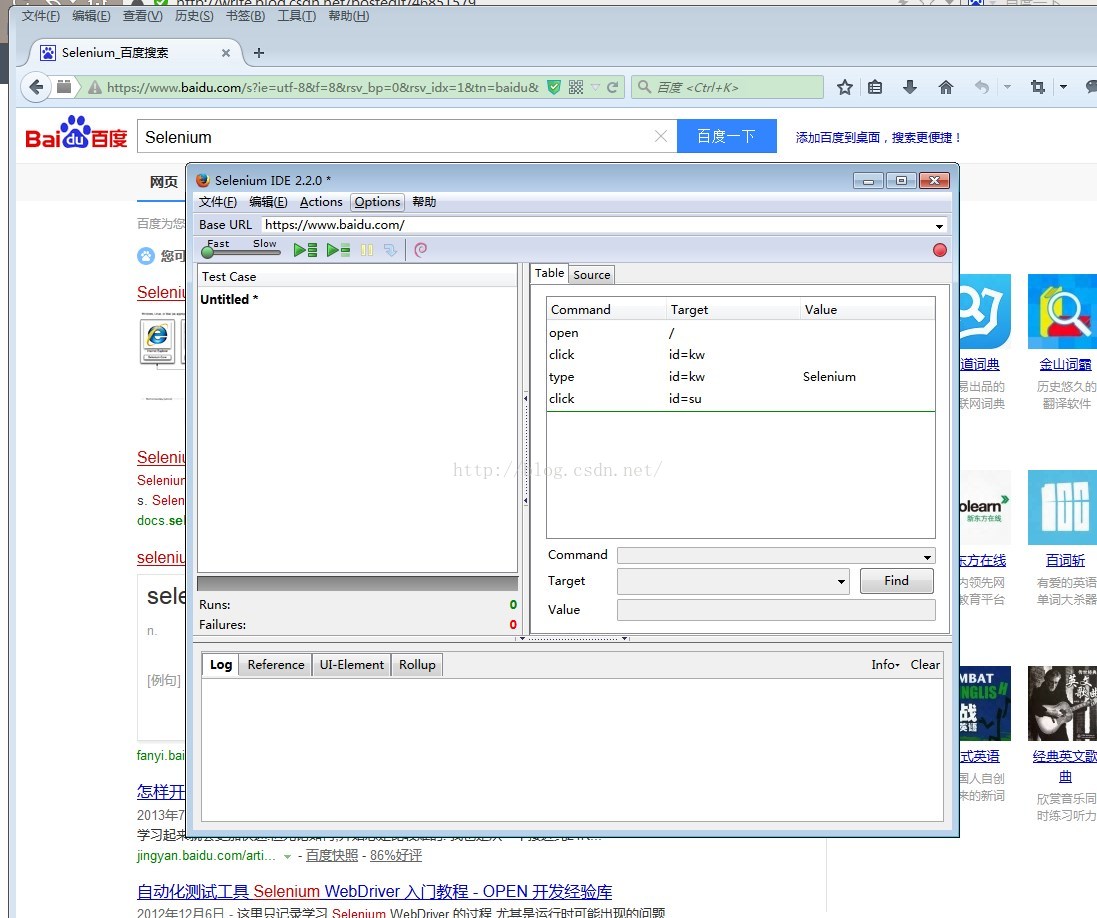This screenshot has height=918, width=1097.
Task: Go to browser home page icon
Action: pyautogui.click(x=946, y=87)
